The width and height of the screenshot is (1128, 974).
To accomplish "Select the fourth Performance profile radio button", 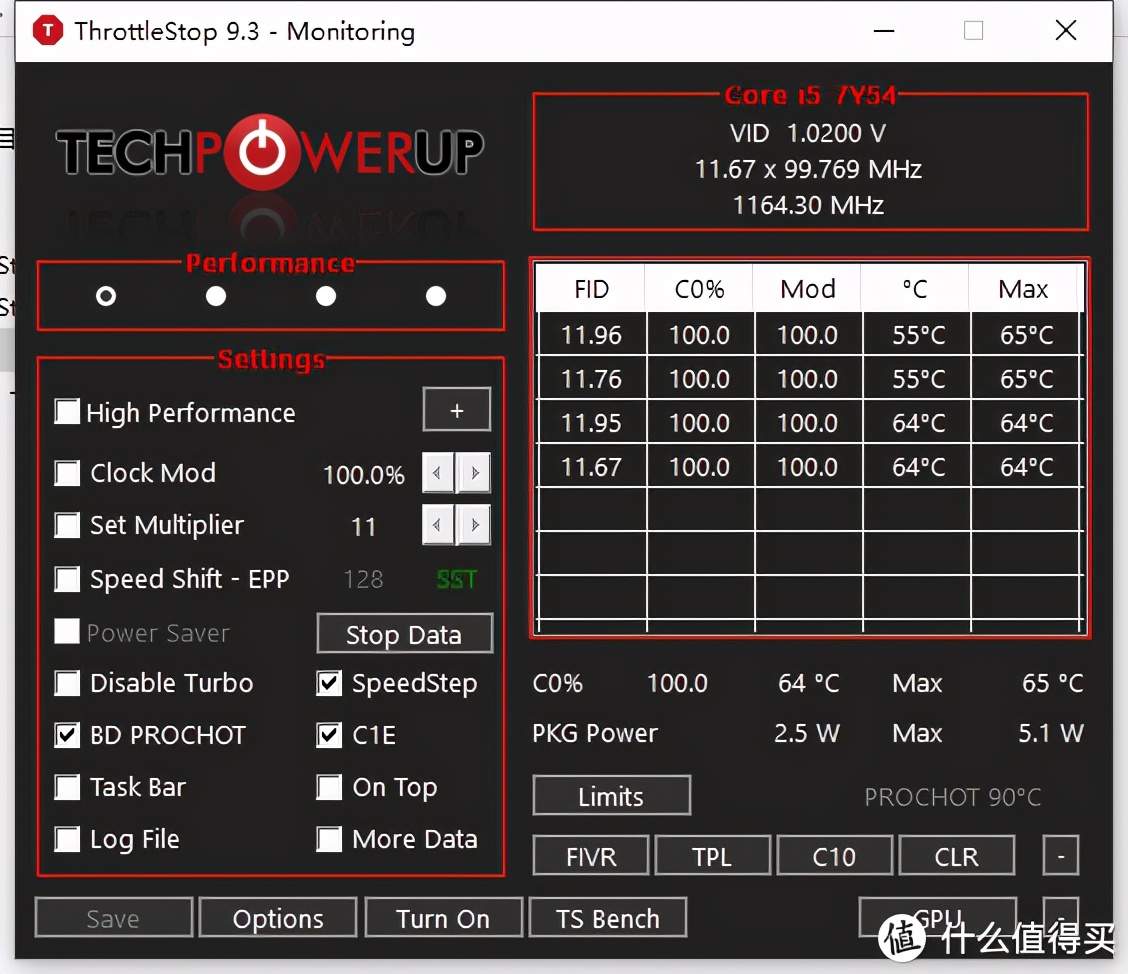I will (x=436, y=296).
